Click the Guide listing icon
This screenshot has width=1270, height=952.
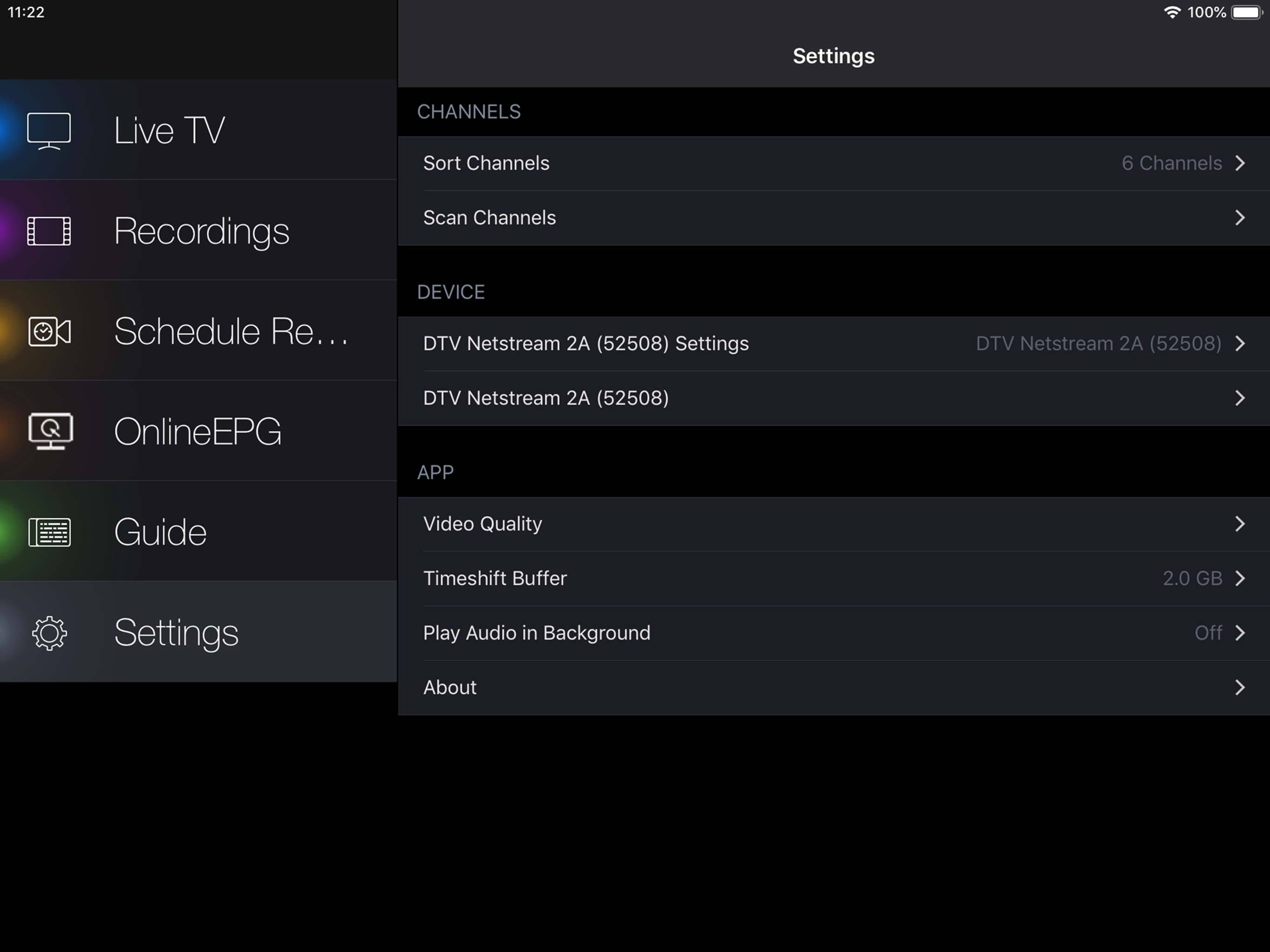click(x=49, y=532)
